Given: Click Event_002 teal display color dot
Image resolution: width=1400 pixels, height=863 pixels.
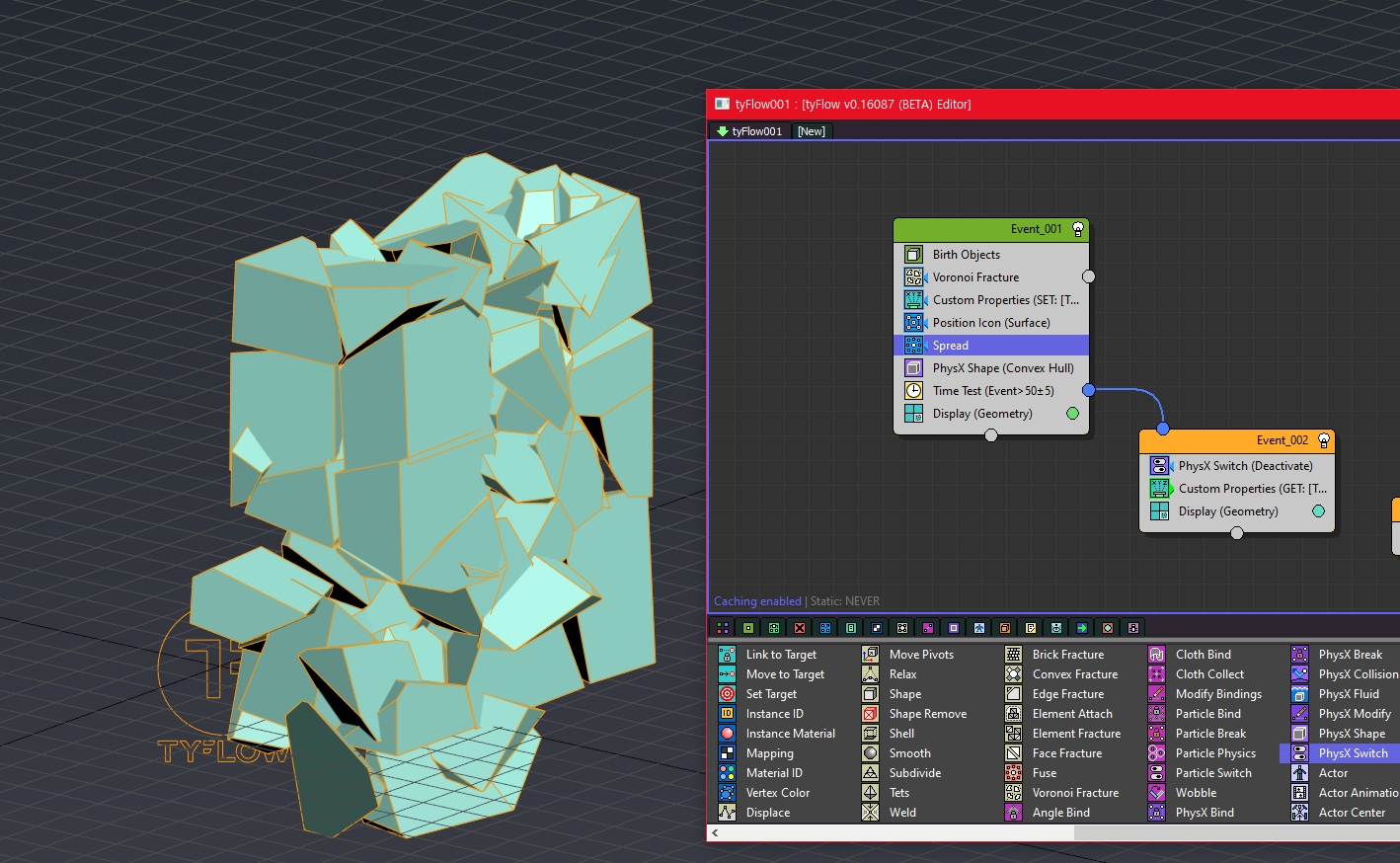Looking at the screenshot, I should [1318, 511].
